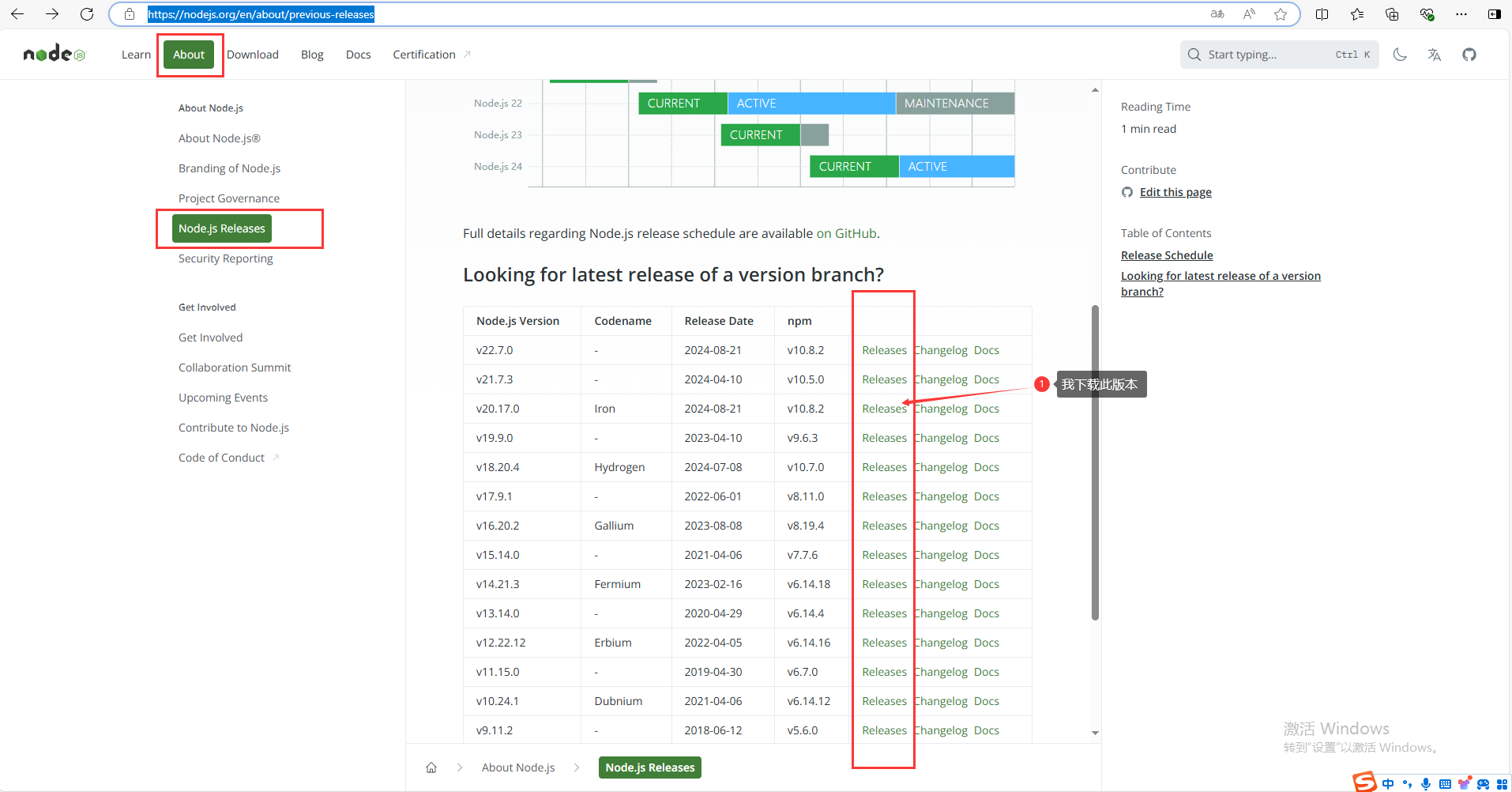Open the Docs navigation item
Viewport: 1512px width, 792px height.
(359, 55)
